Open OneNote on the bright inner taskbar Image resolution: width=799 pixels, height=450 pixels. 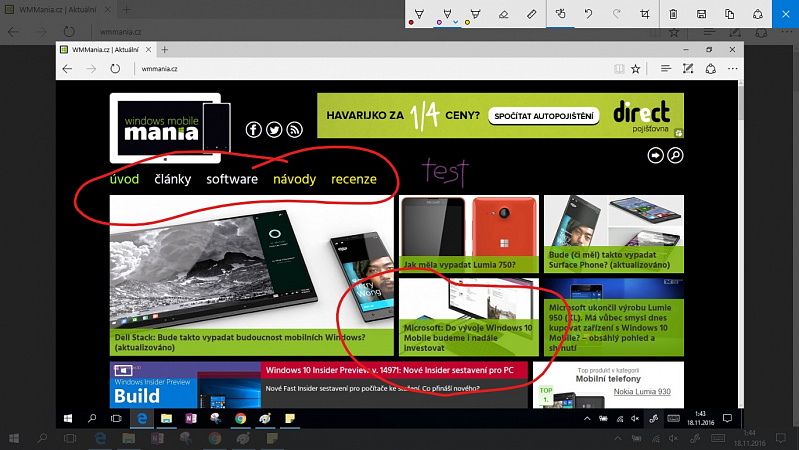pyautogui.click(x=191, y=419)
